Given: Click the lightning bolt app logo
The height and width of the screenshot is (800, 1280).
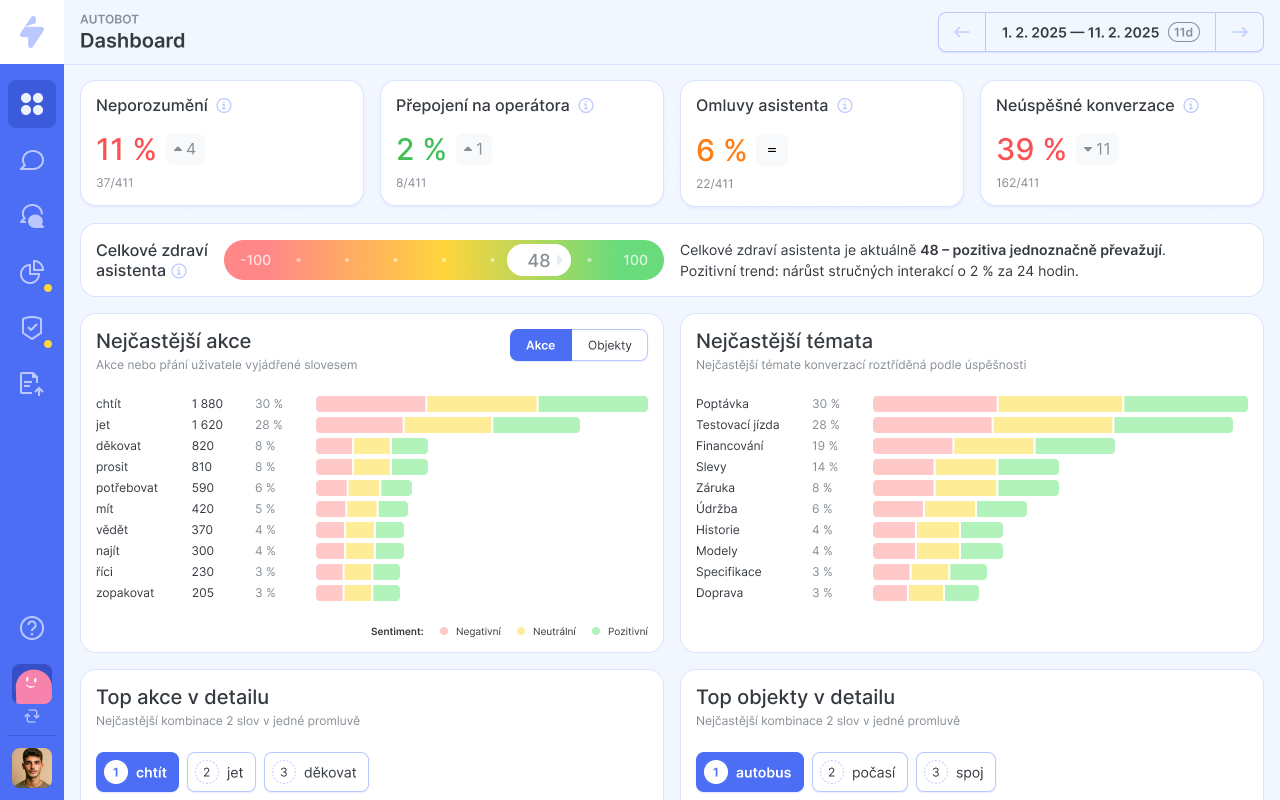Looking at the screenshot, I should coord(32,32).
